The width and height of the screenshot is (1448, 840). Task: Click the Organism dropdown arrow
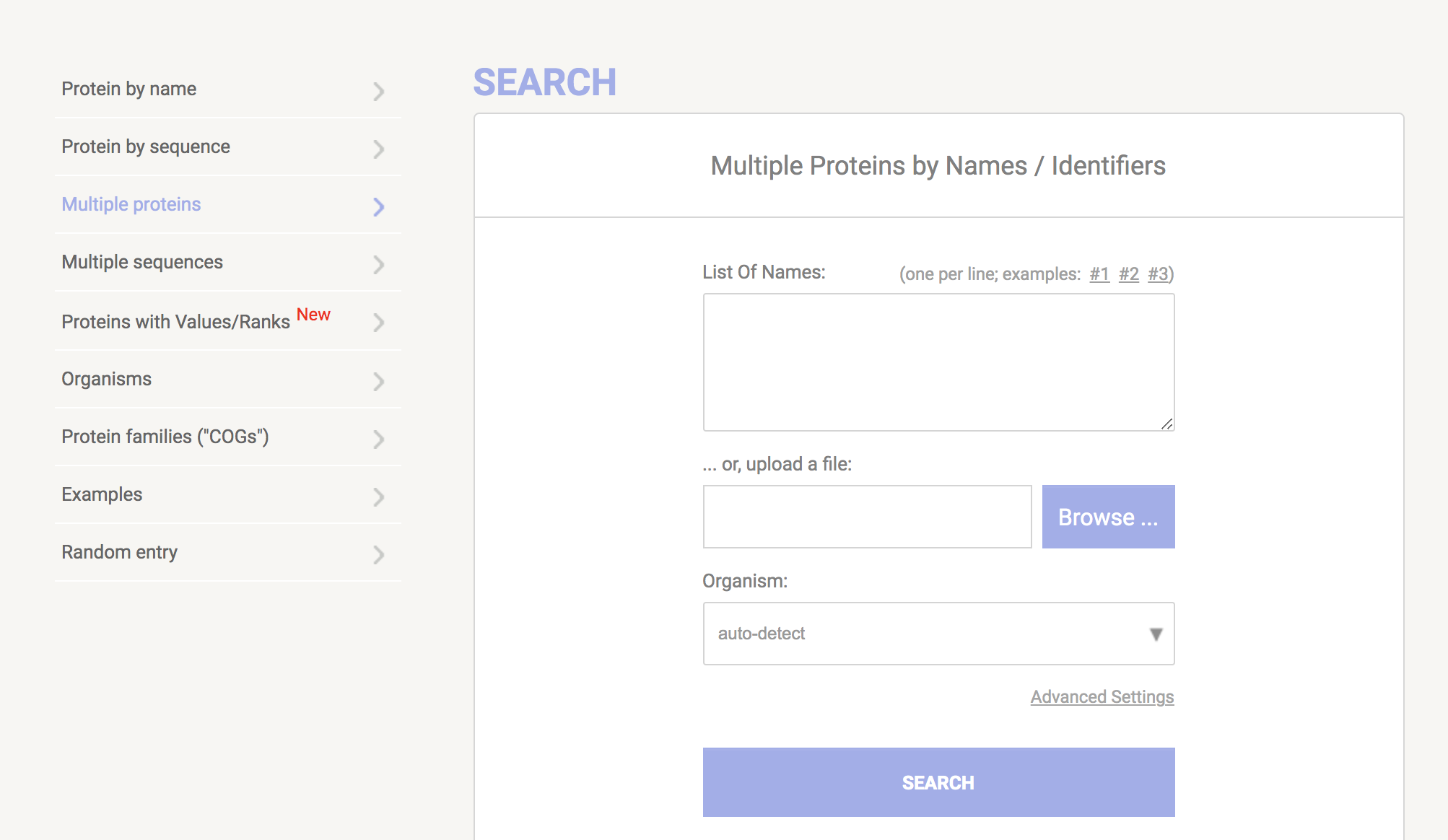(x=1156, y=634)
